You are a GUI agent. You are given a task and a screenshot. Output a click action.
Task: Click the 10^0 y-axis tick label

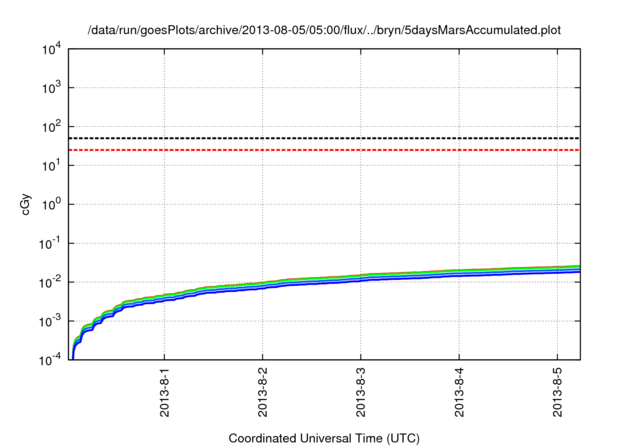click(x=51, y=204)
